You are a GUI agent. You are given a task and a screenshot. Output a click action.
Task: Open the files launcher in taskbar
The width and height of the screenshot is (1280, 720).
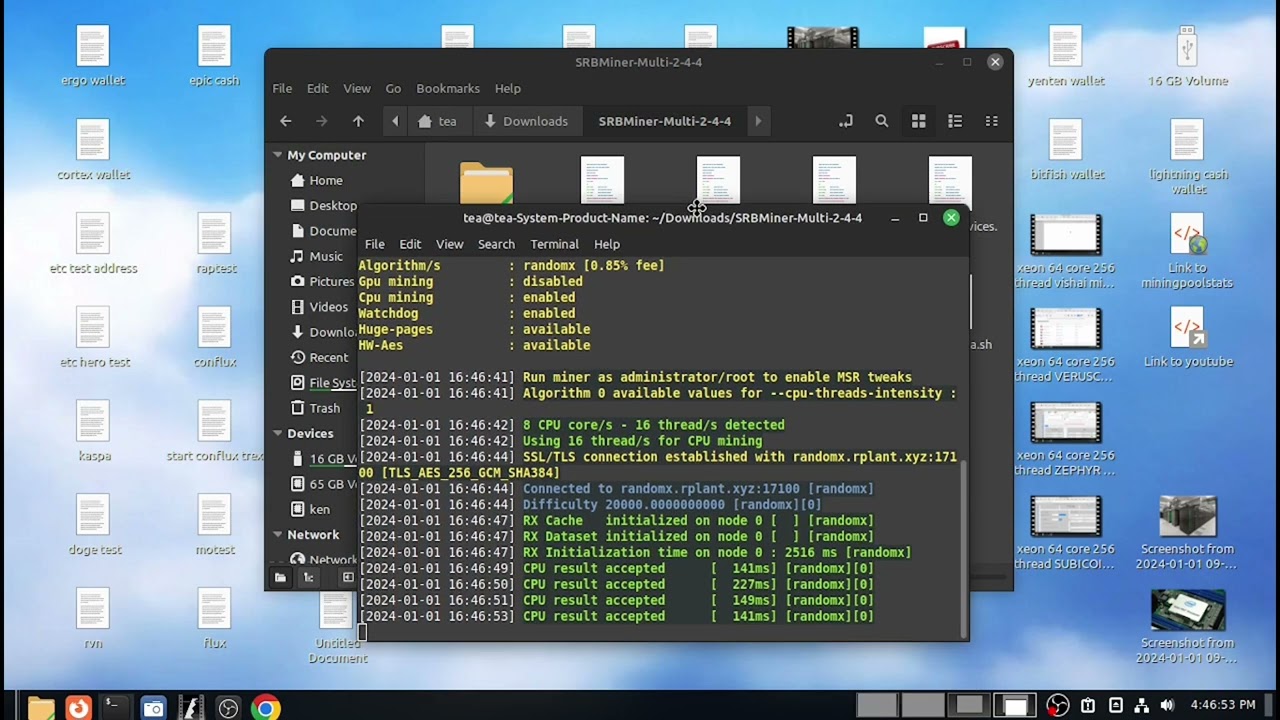(41, 708)
